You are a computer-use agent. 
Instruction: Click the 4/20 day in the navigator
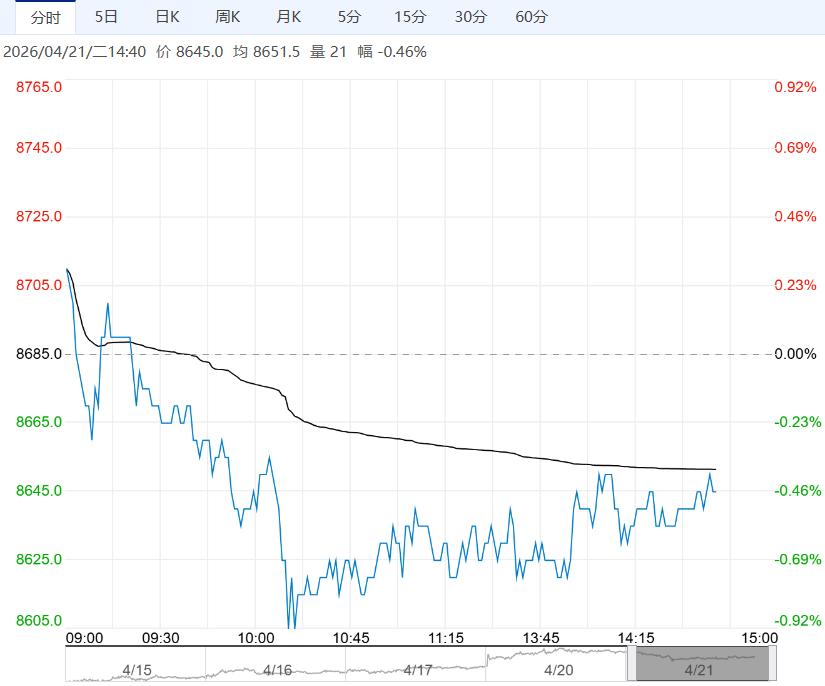coord(558,669)
